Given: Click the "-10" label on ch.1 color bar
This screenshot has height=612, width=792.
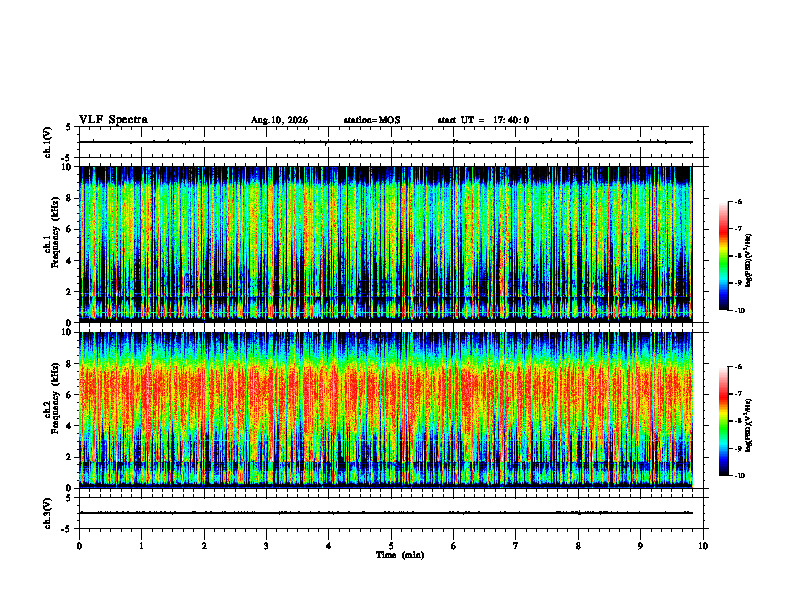Looking at the screenshot, I should pyautogui.click(x=740, y=311).
